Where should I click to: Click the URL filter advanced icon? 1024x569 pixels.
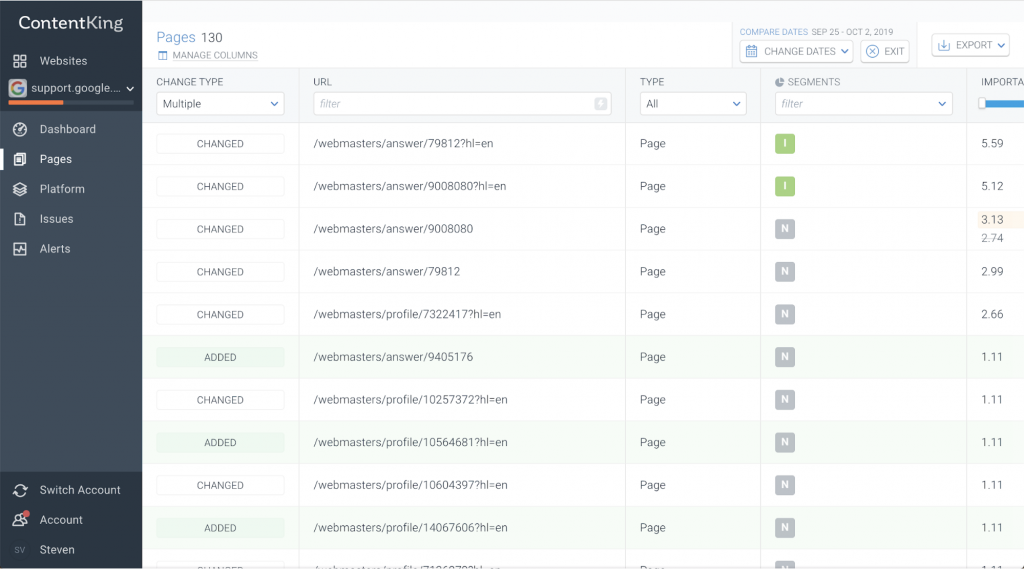(x=601, y=104)
